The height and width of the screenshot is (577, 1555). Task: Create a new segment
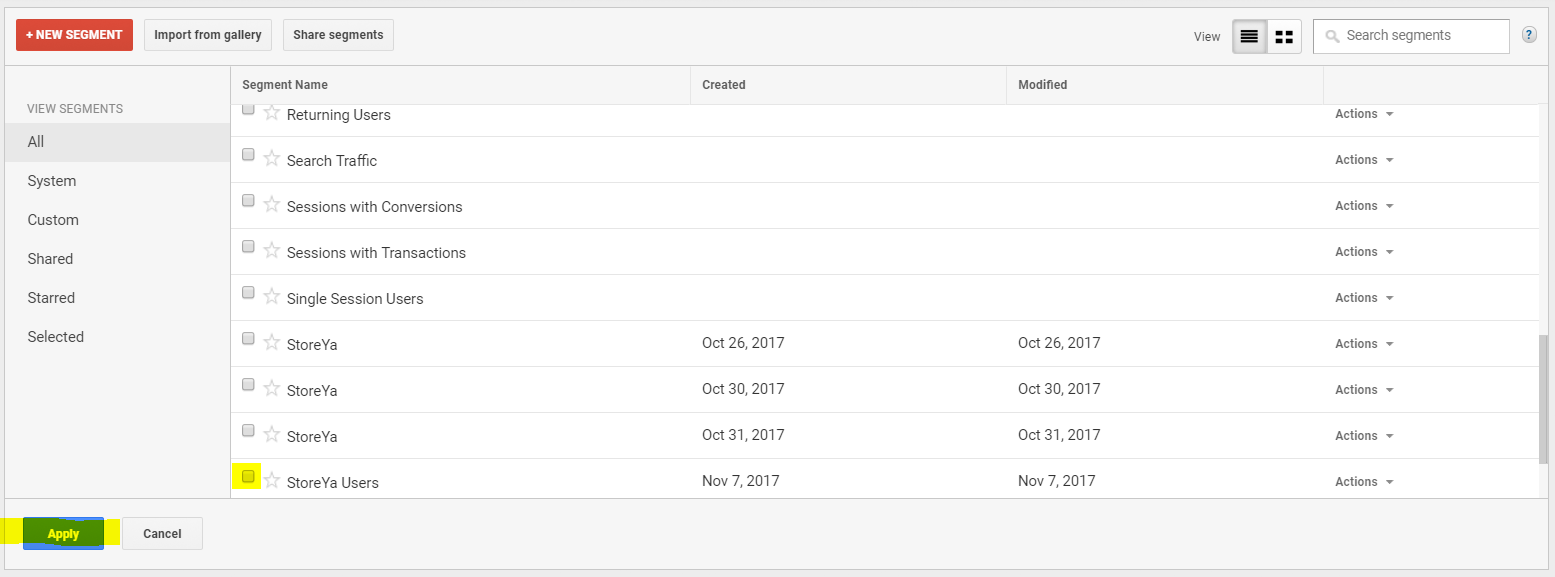click(74, 35)
